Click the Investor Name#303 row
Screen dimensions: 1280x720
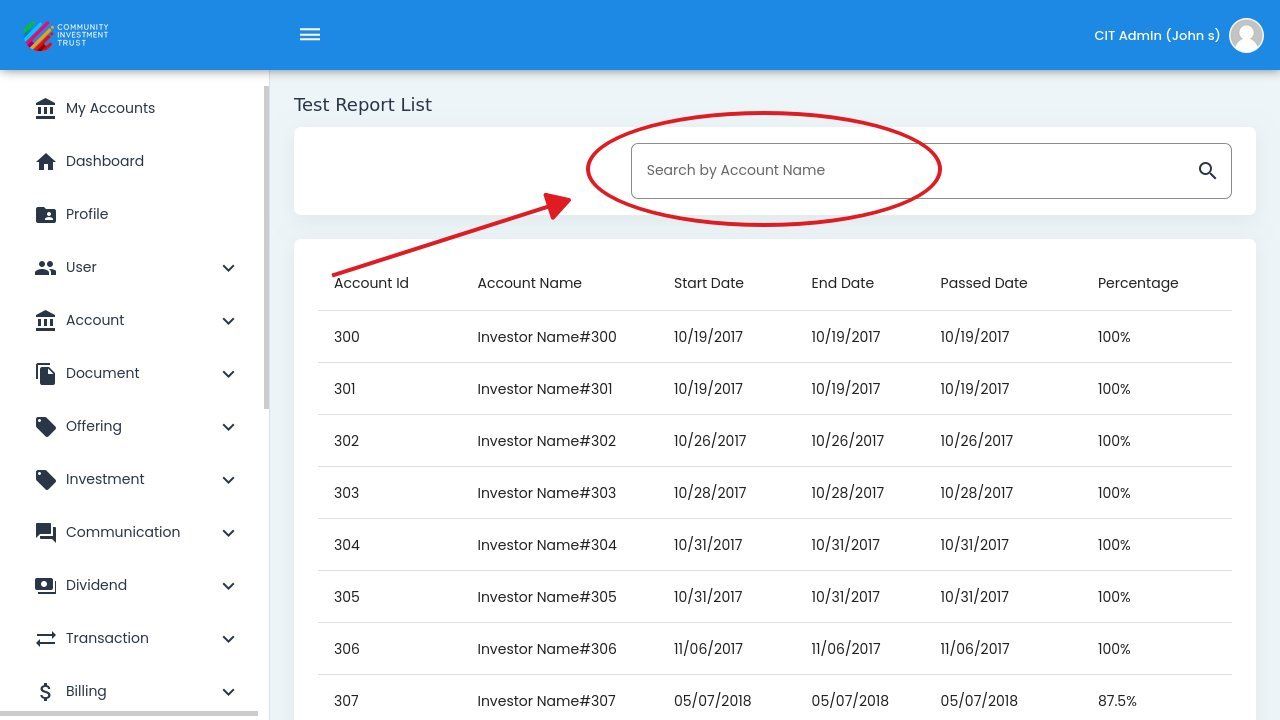[x=546, y=493]
